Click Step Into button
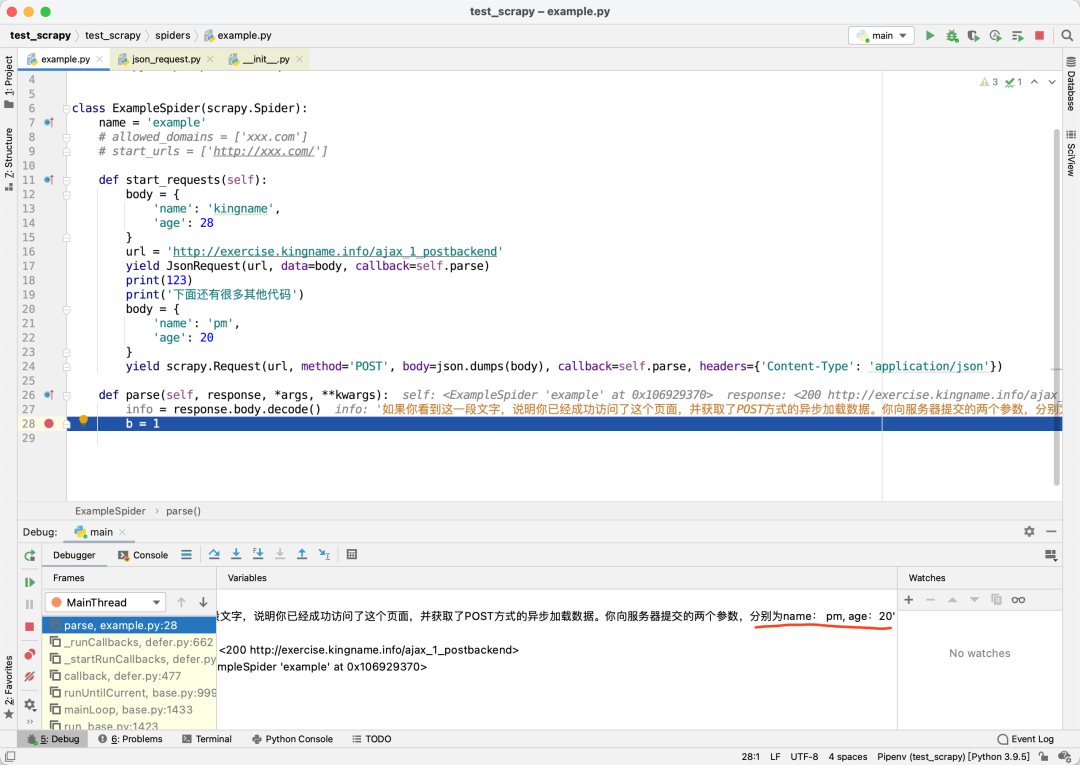The width and height of the screenshot is (1080, 765). tap(236, 554)
